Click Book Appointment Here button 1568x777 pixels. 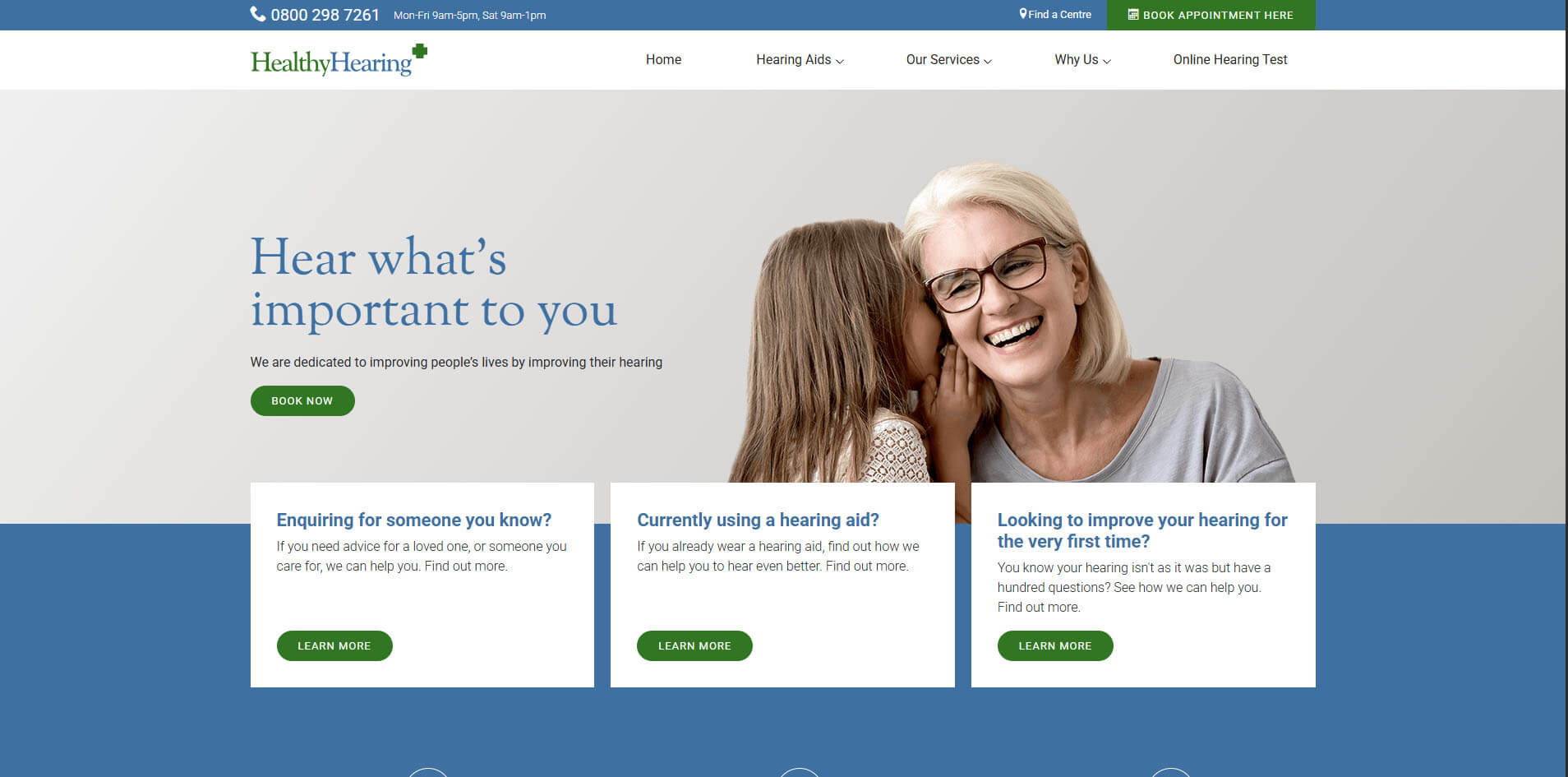tap(1211, 15)
